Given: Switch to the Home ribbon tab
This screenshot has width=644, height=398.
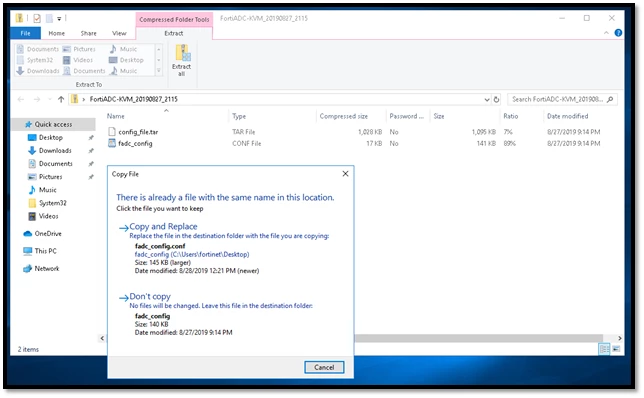Looking at the screenshot, I should tap(56, 33).
